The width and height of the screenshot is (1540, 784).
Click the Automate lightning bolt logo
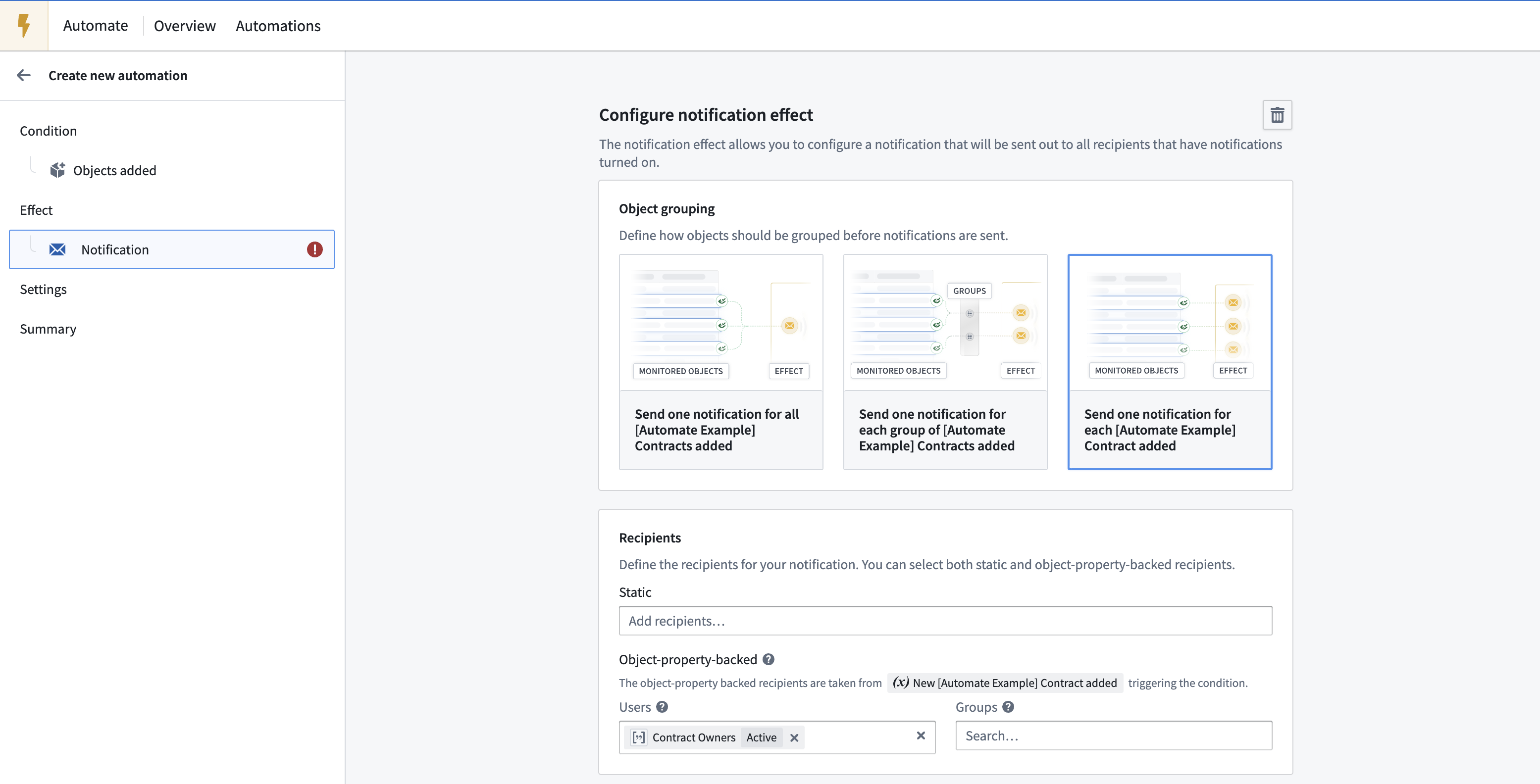pyautogui.click(x=24, y=26)
